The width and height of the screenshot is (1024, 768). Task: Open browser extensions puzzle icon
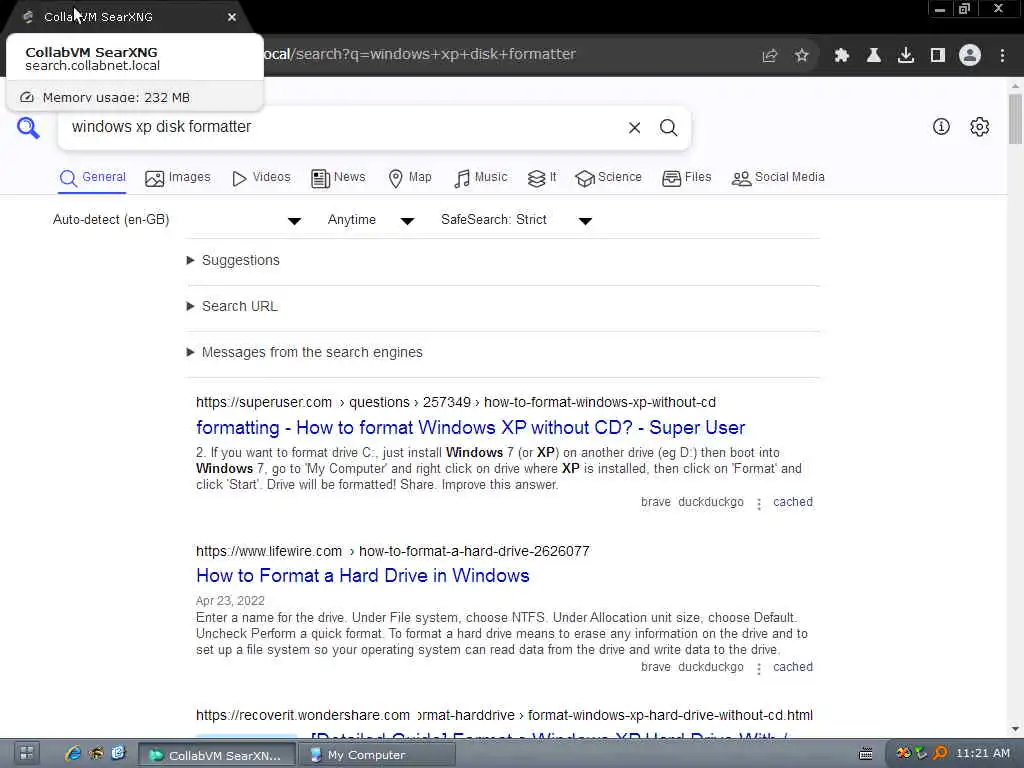click(x=841, y=56)
